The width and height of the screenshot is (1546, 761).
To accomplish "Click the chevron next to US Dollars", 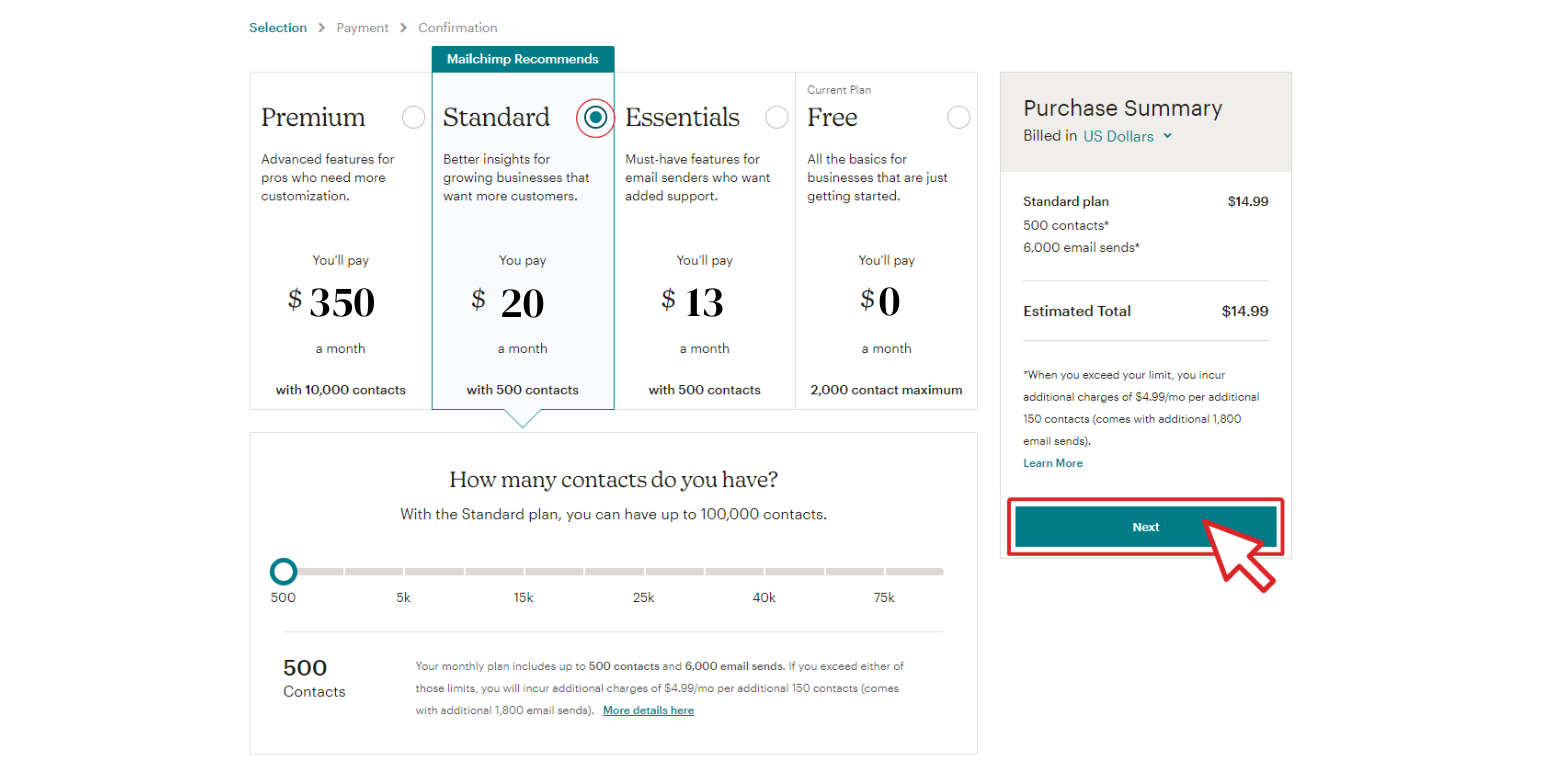I will click(x=1167, y=136).
